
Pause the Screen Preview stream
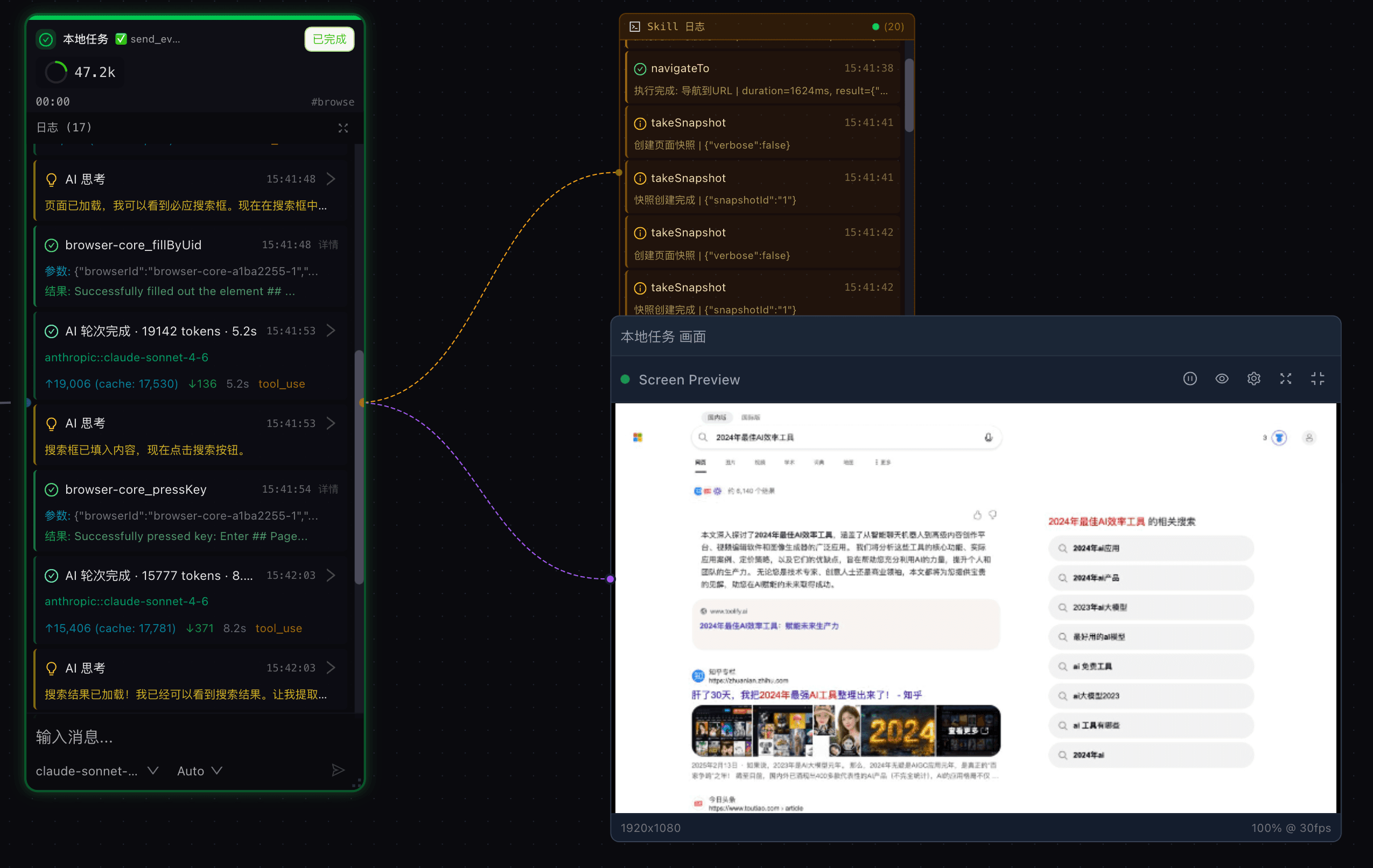point(1190,378)
